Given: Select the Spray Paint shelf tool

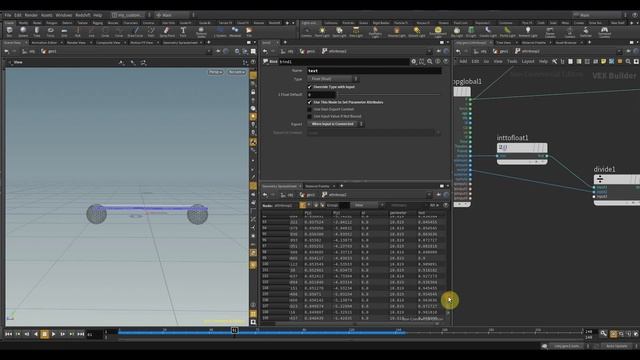Looking at the screenshot, I should (x=167, y=31).
